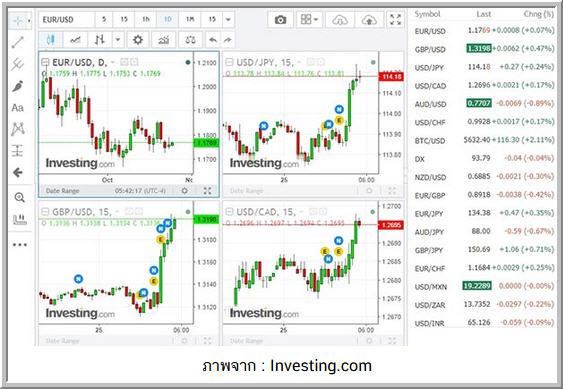Screen dimensions: 563x389
Task: Click the undo arrow in the toolbar
Action: click(x=213, y=40)
